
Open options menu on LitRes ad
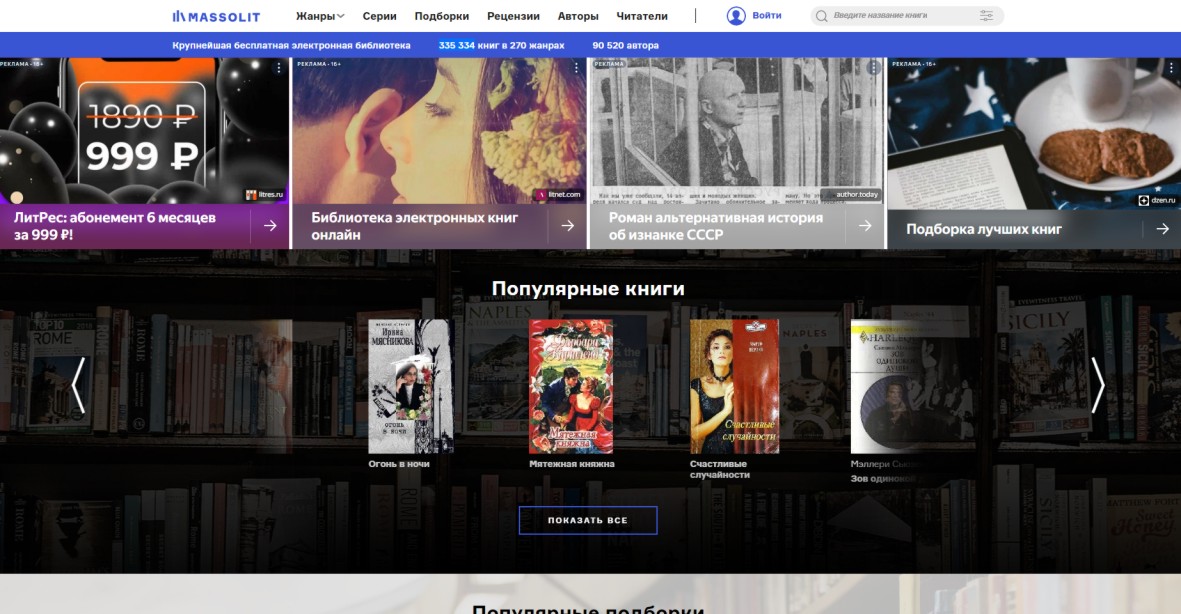pos(279,68)
